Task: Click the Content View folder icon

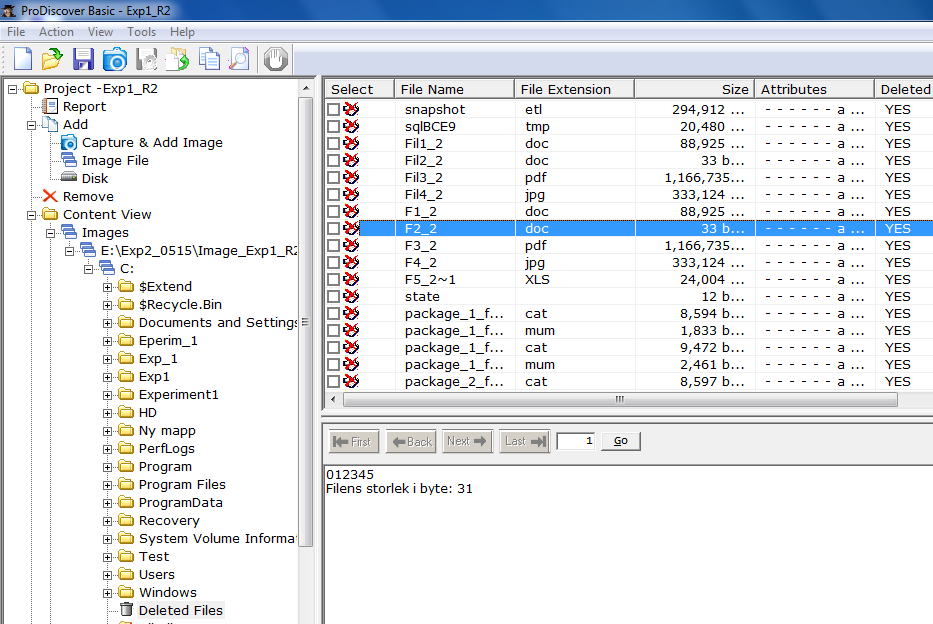Action: pos(50,214)
